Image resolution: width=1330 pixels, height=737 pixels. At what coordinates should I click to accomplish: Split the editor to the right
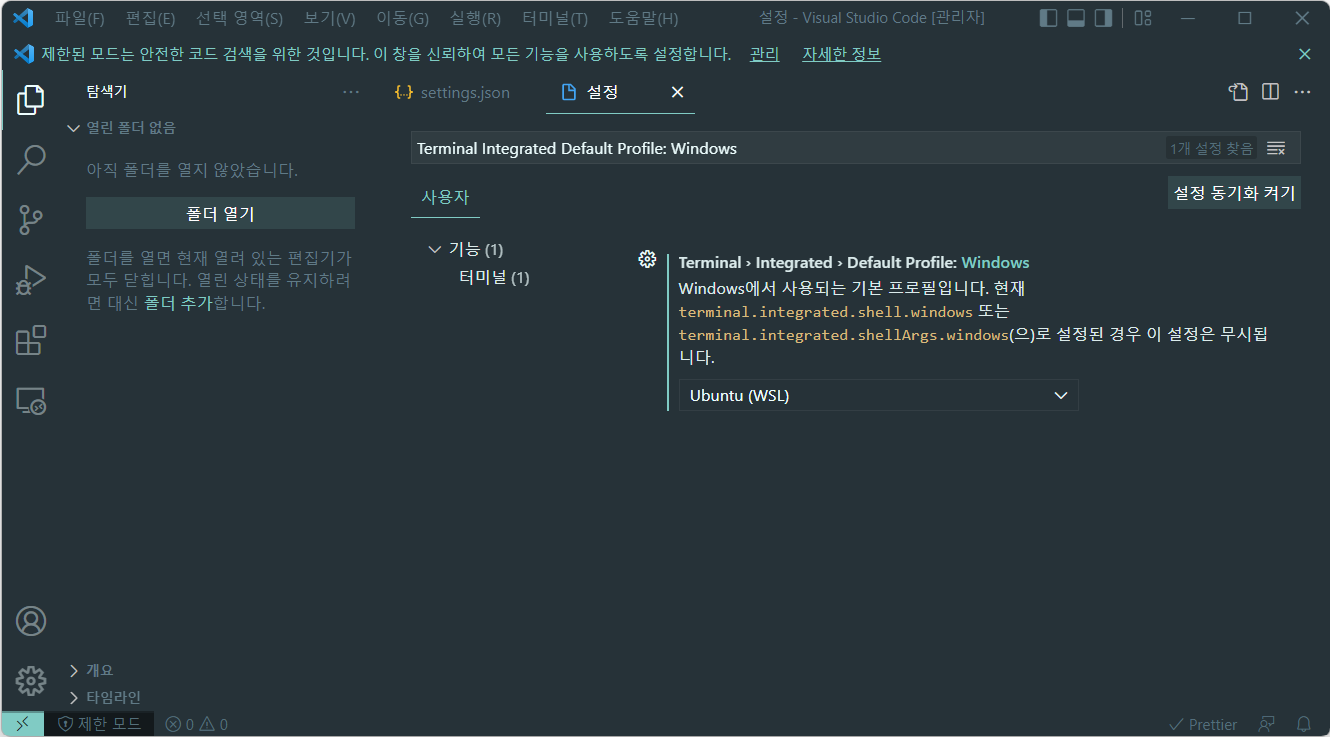coord(1270,92)
